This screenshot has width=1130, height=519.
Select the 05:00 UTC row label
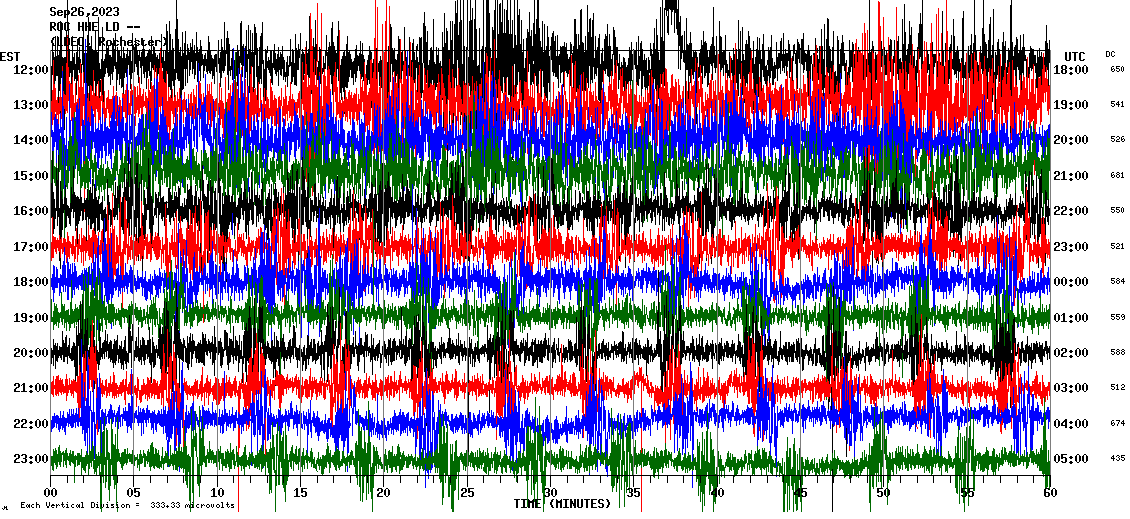tap(1072, 459)
